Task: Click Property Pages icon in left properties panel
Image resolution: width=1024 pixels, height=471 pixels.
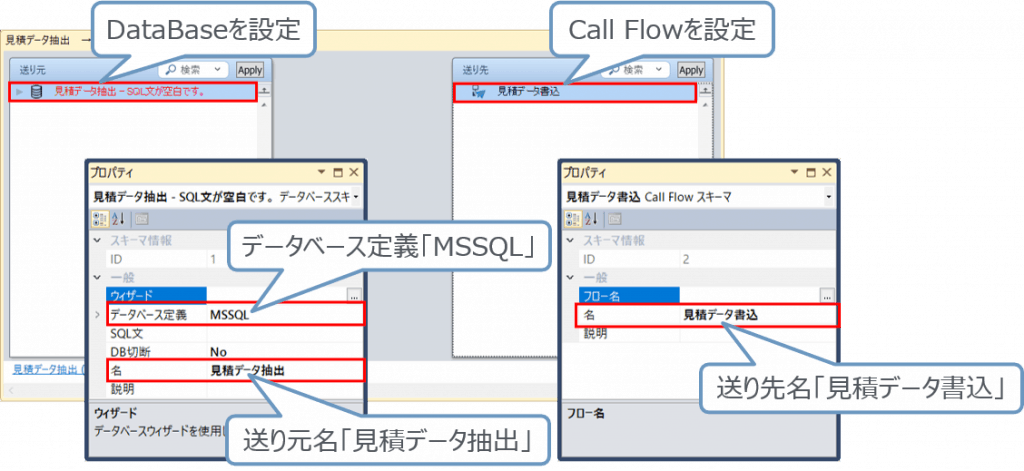Action: (141, 219)
